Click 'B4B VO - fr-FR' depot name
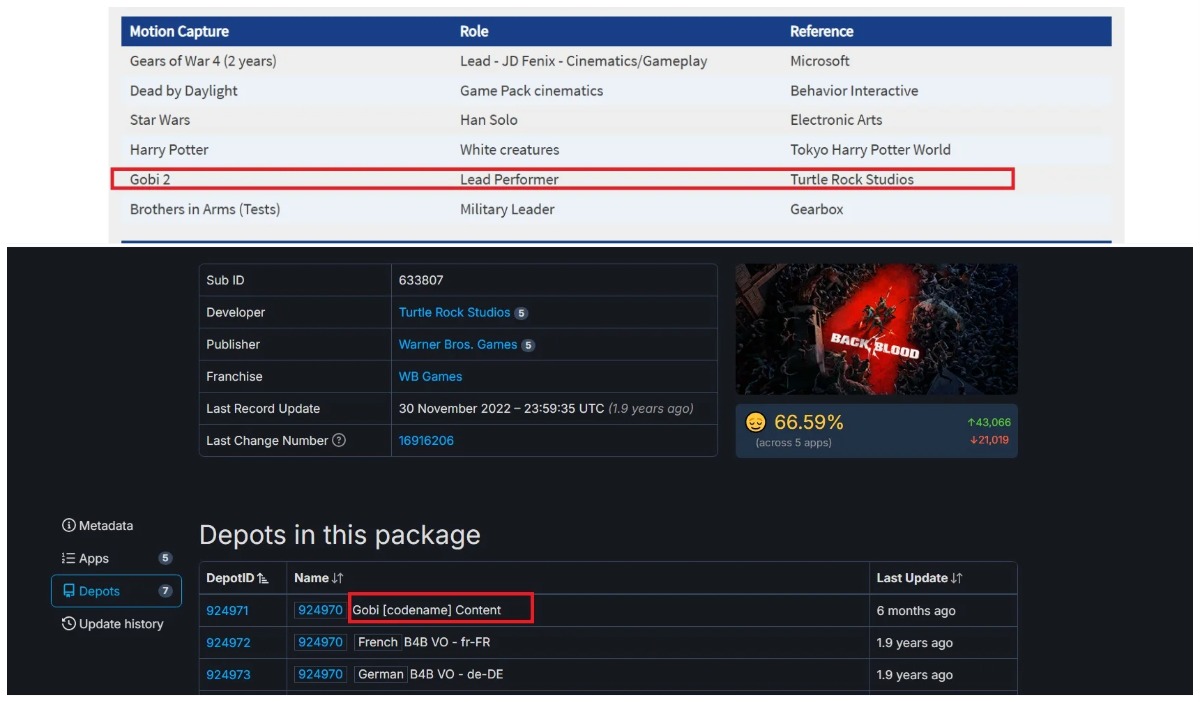 point(447,643)
